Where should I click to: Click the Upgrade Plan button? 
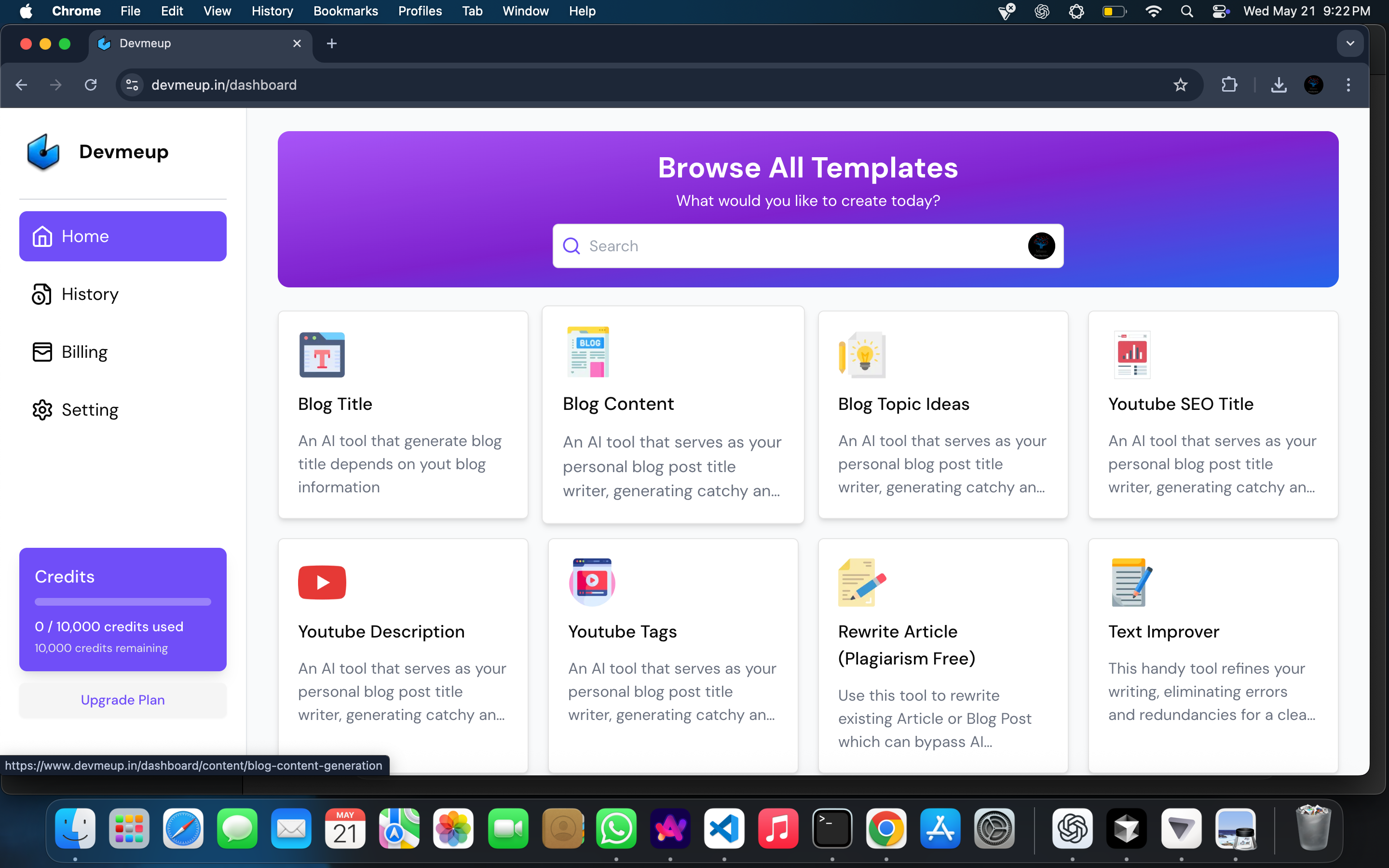pos(123,700)
